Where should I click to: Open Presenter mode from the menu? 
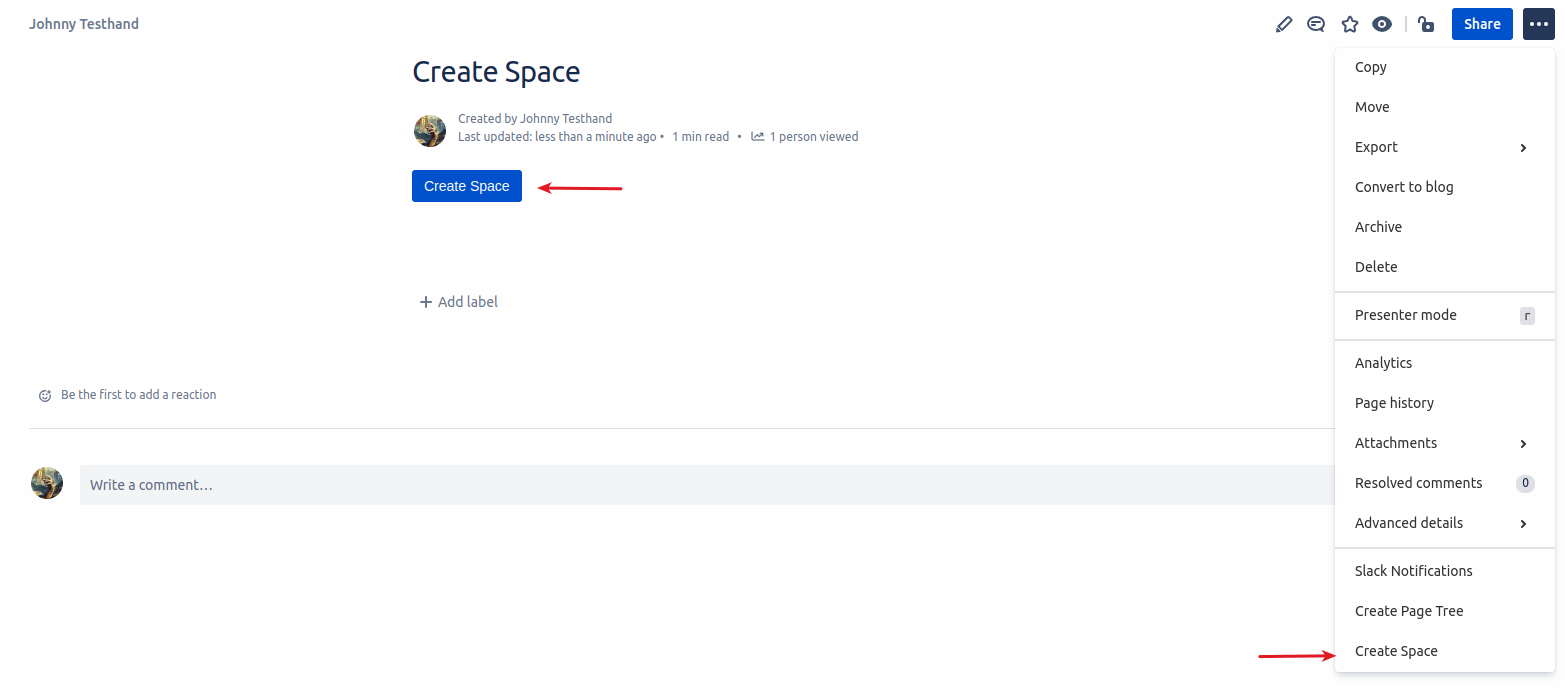coord(1406,315)
